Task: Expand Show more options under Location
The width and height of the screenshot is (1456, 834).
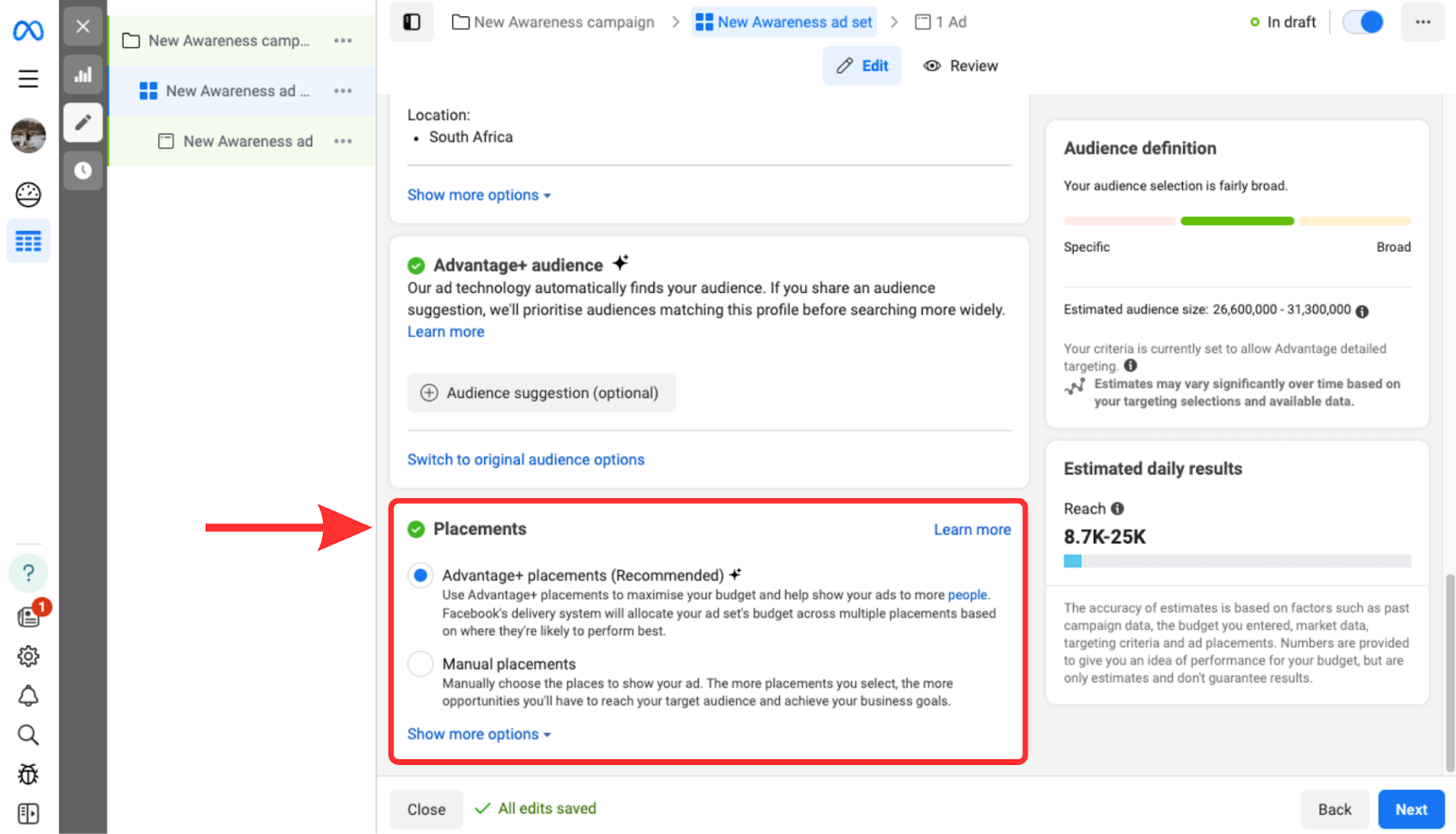Action: (x=479, y=195)
